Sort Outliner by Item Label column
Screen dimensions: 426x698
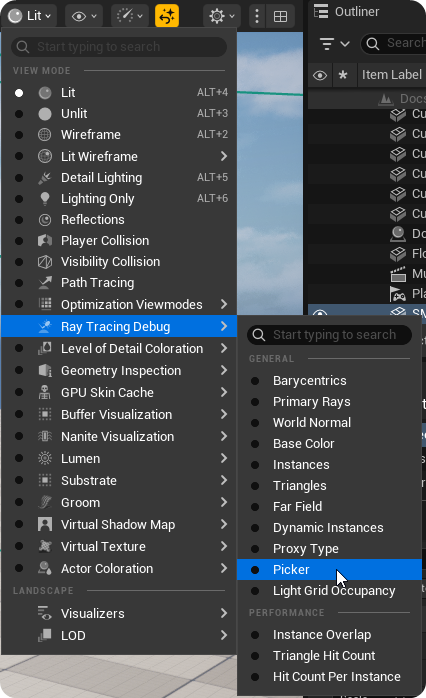(x=391, y=75)
